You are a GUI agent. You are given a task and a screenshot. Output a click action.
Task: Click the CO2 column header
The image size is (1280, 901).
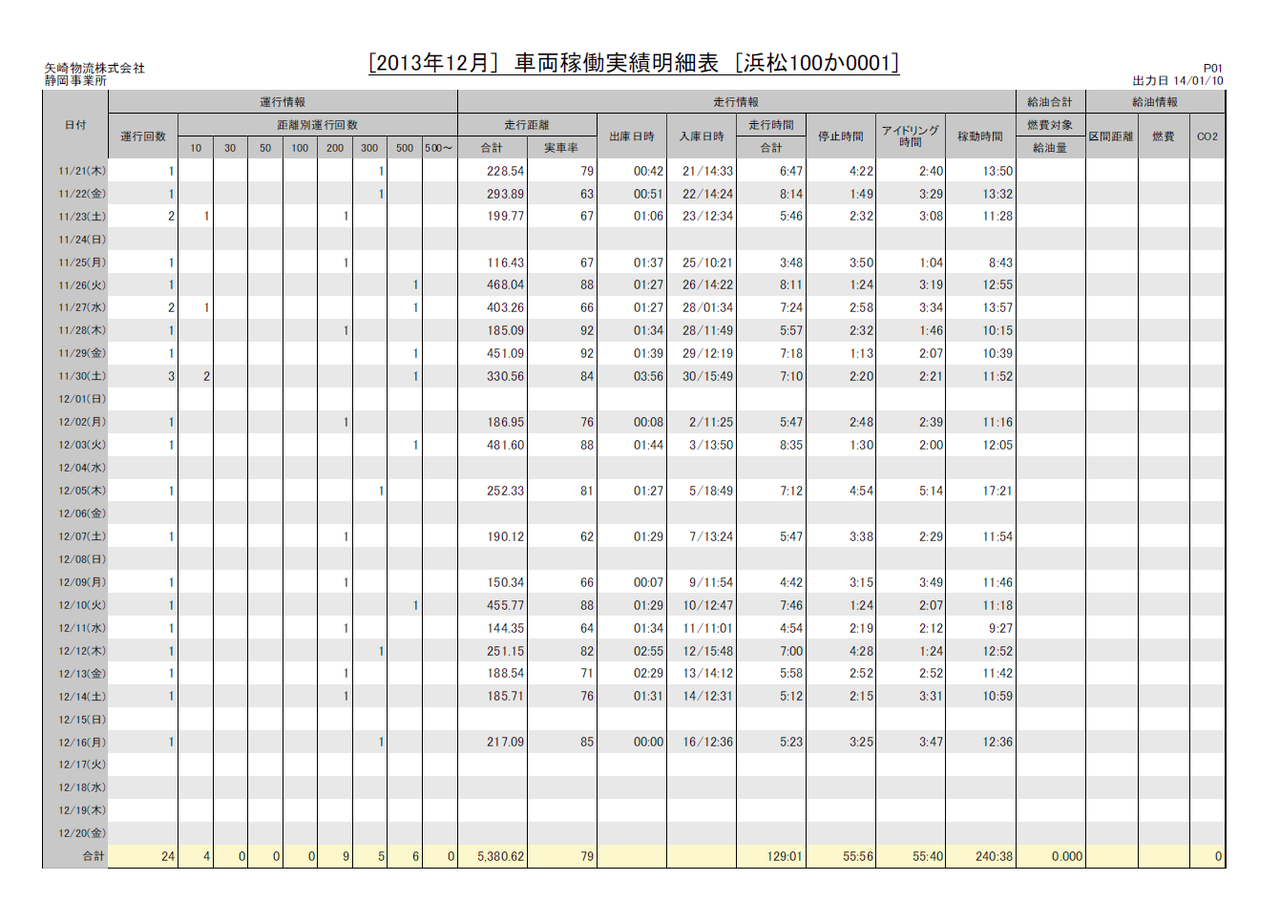1207,137
